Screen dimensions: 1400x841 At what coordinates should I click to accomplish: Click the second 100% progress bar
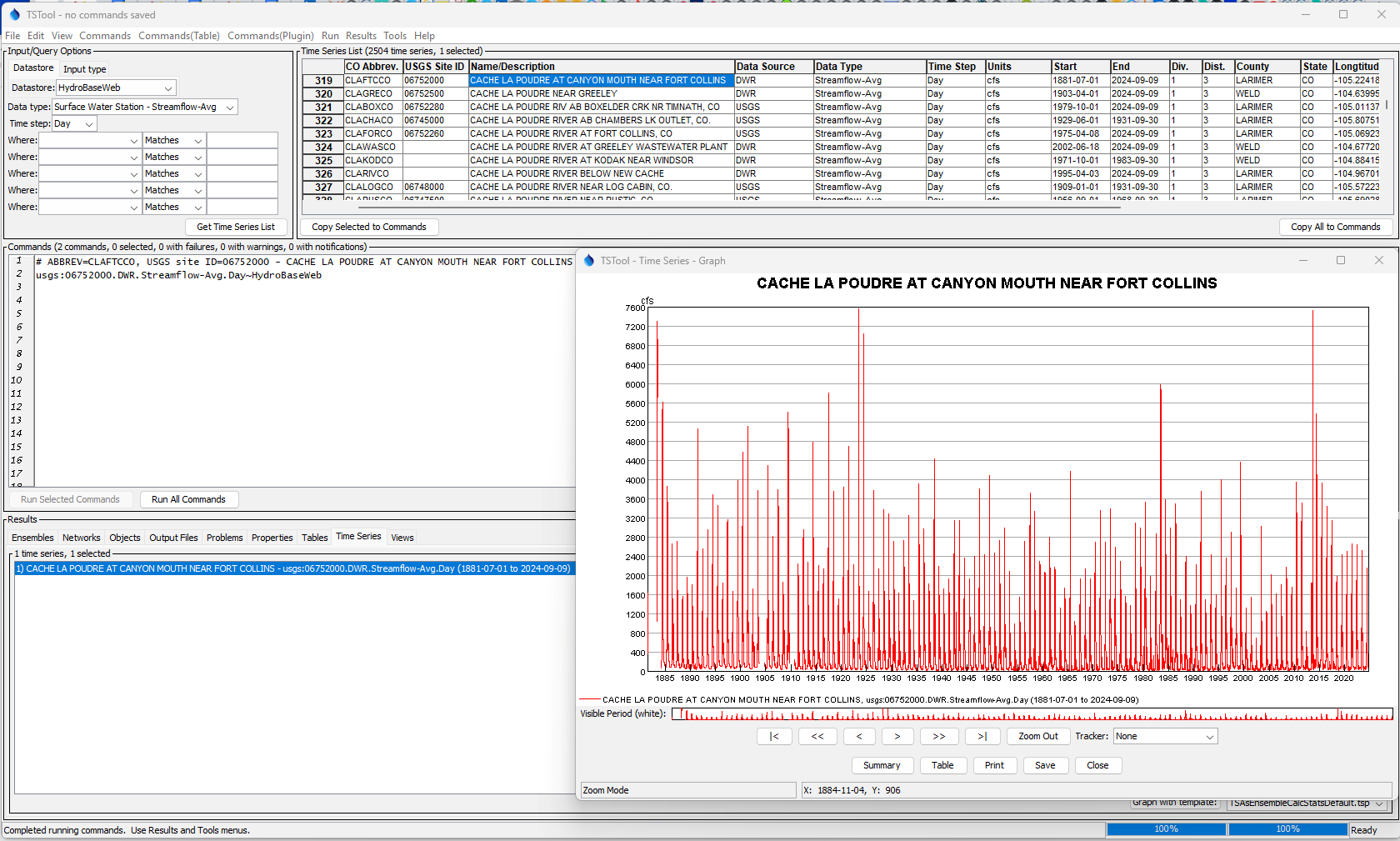[1287, 829]
